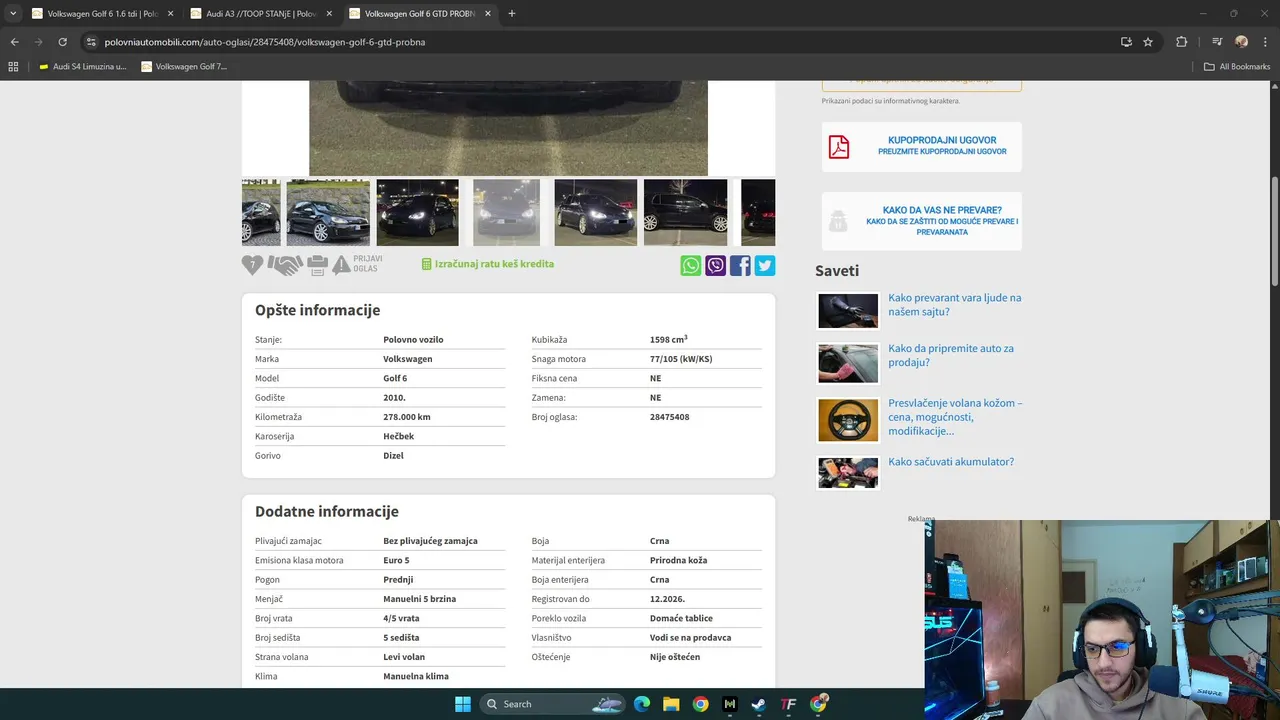Open a new browser tab
Image resolution: width=1280 pixels, height=720 pixels.
pyautogui.click(x=512, y=14)
